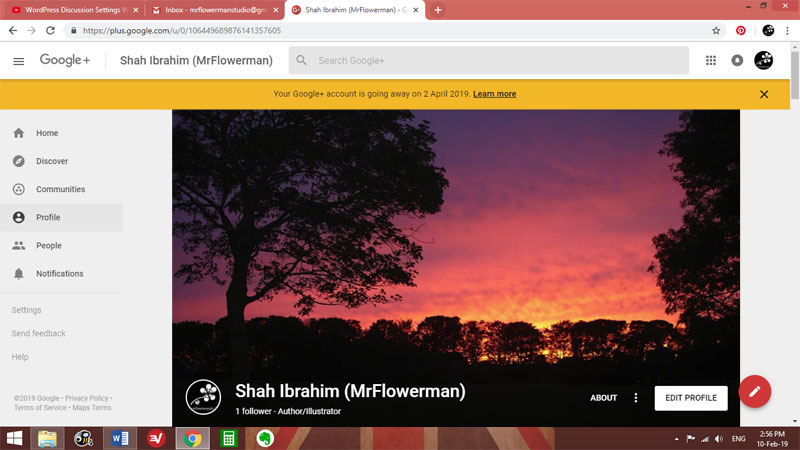
Task: Open Evernote from the taskbar
Action: pos(265,438)
